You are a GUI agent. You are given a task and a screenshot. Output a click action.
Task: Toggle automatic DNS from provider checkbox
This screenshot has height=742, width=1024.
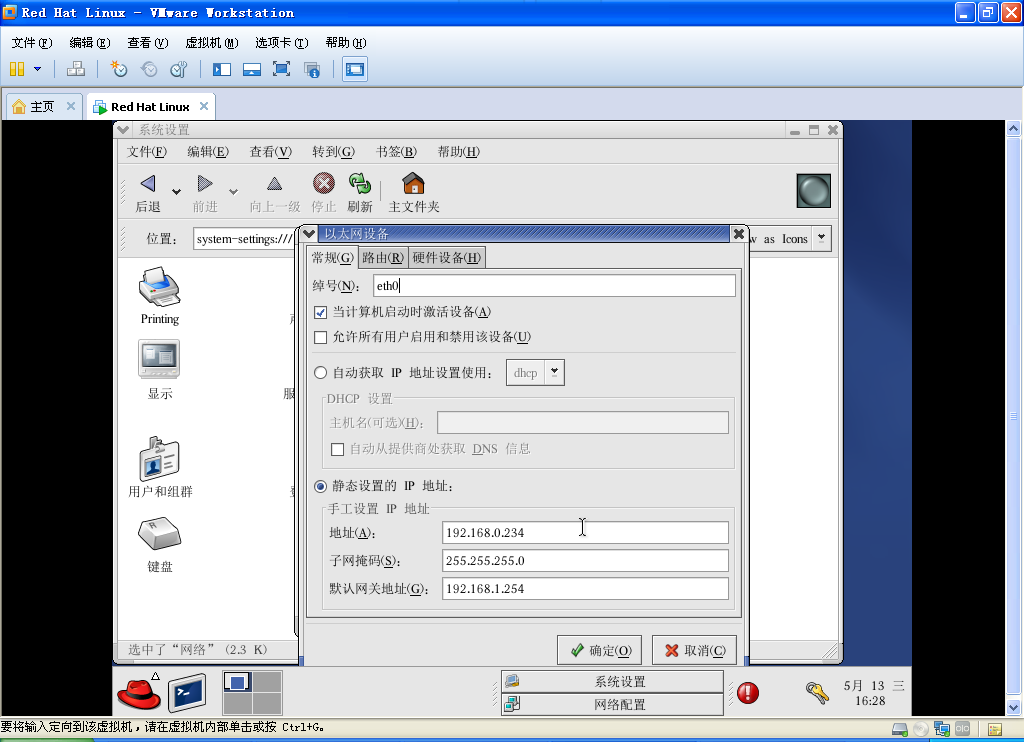(x=337, y=449)
